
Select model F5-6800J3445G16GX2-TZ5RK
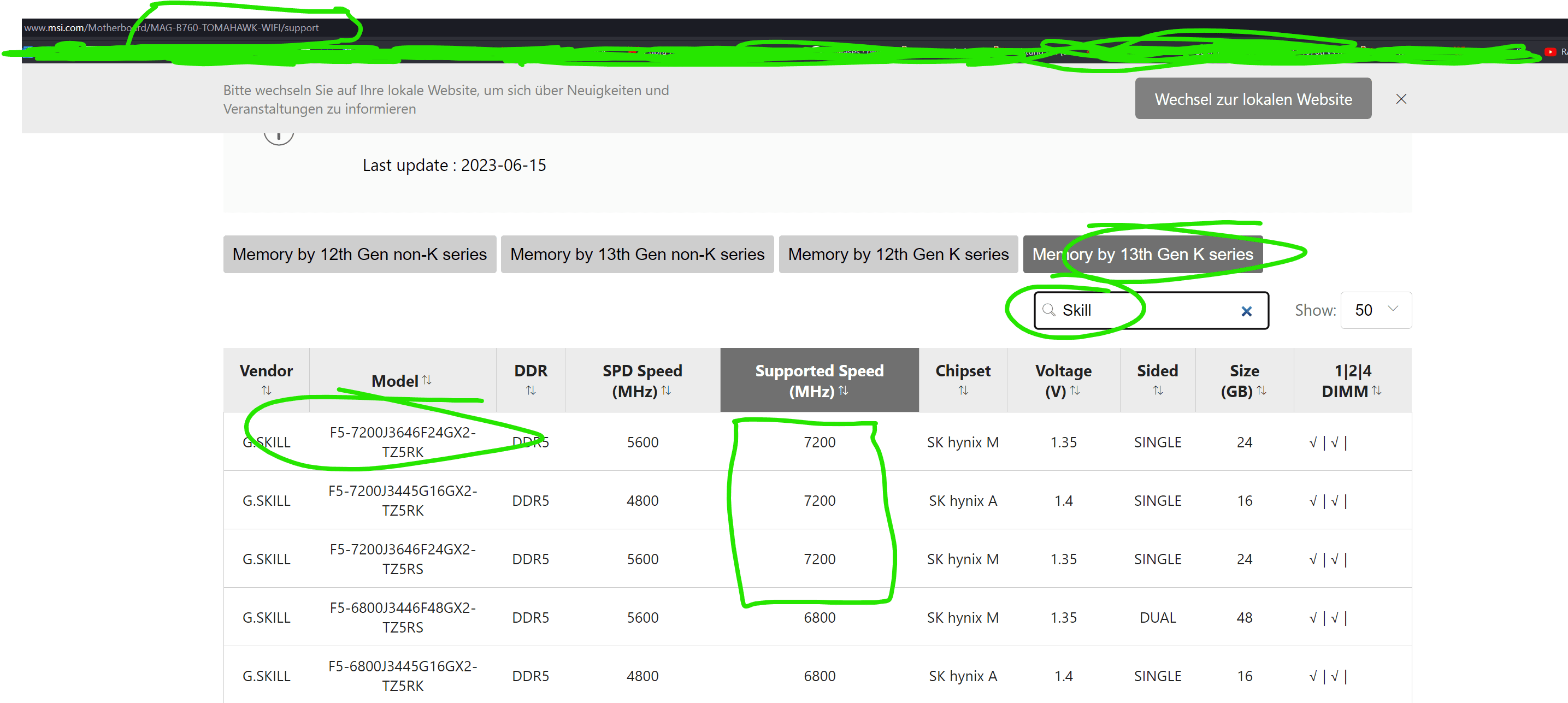402,676
